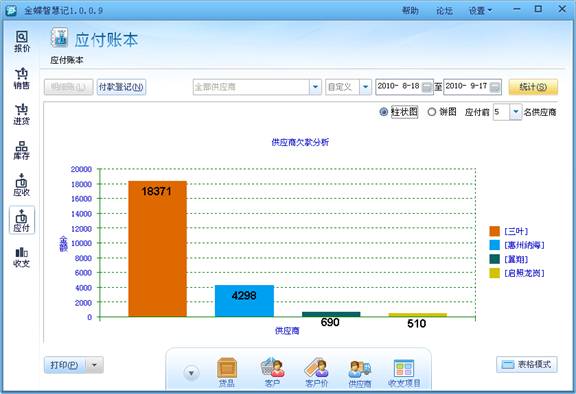Open the start date calendar picker
576x394 pixels.
(x=426, y=87)
